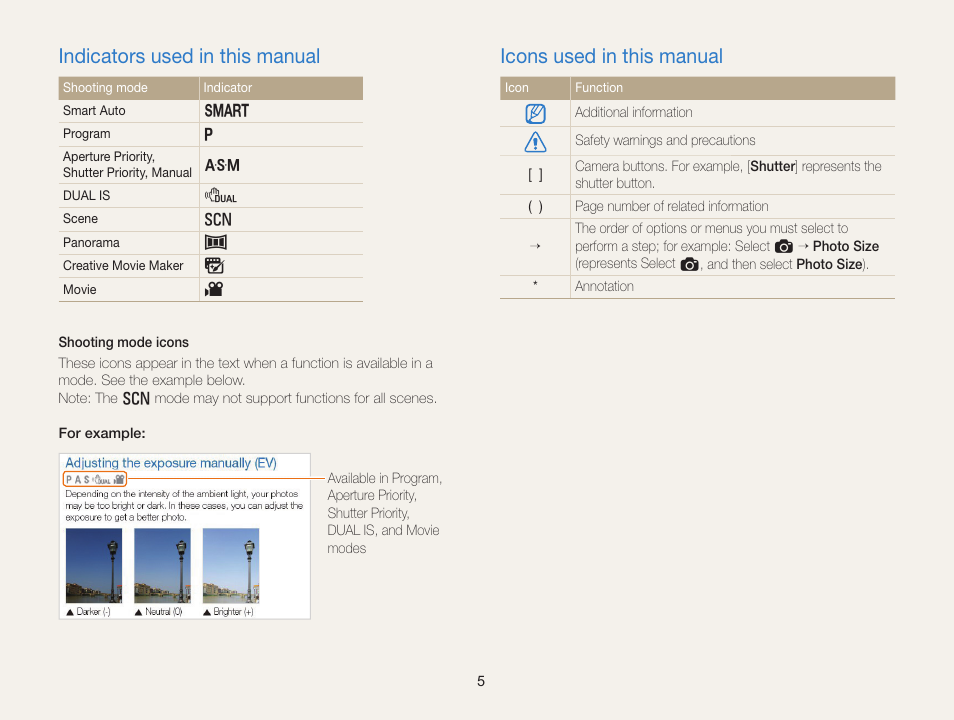Click the Movie camcorder indicator icon
Viewport: 954px width, 720px height.
pyautogui.click(x=214, y=289)
